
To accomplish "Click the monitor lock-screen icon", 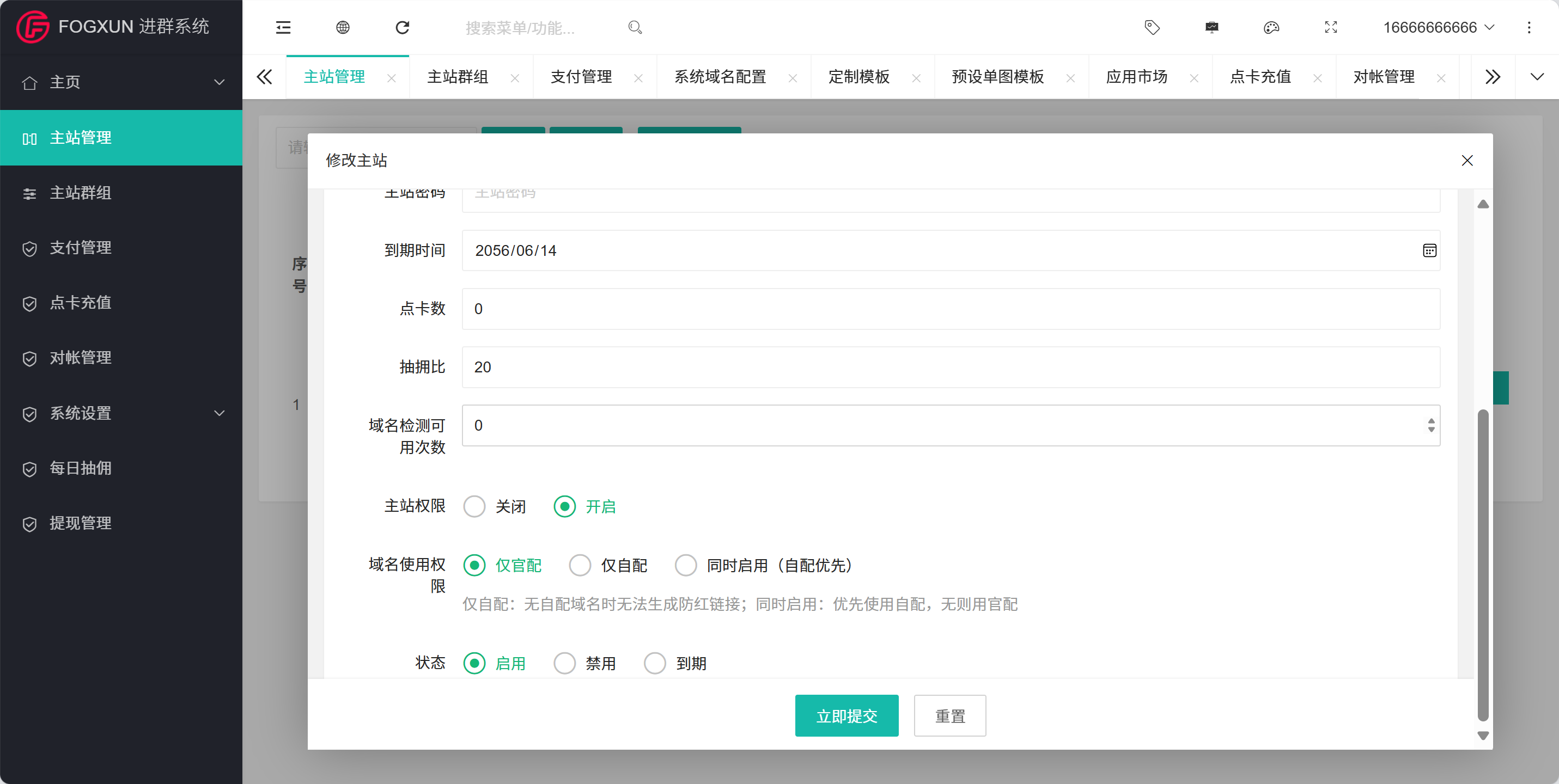I will (1211, 27).
